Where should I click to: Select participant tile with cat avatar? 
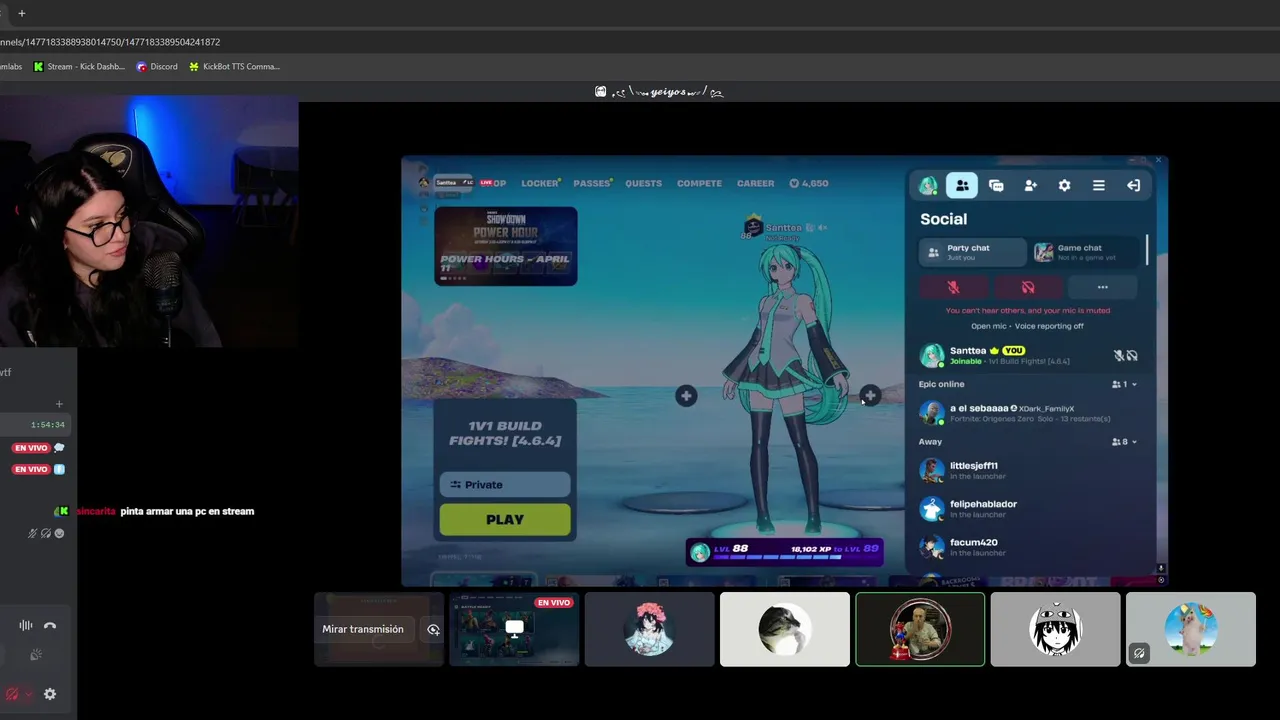pos(785,629)
